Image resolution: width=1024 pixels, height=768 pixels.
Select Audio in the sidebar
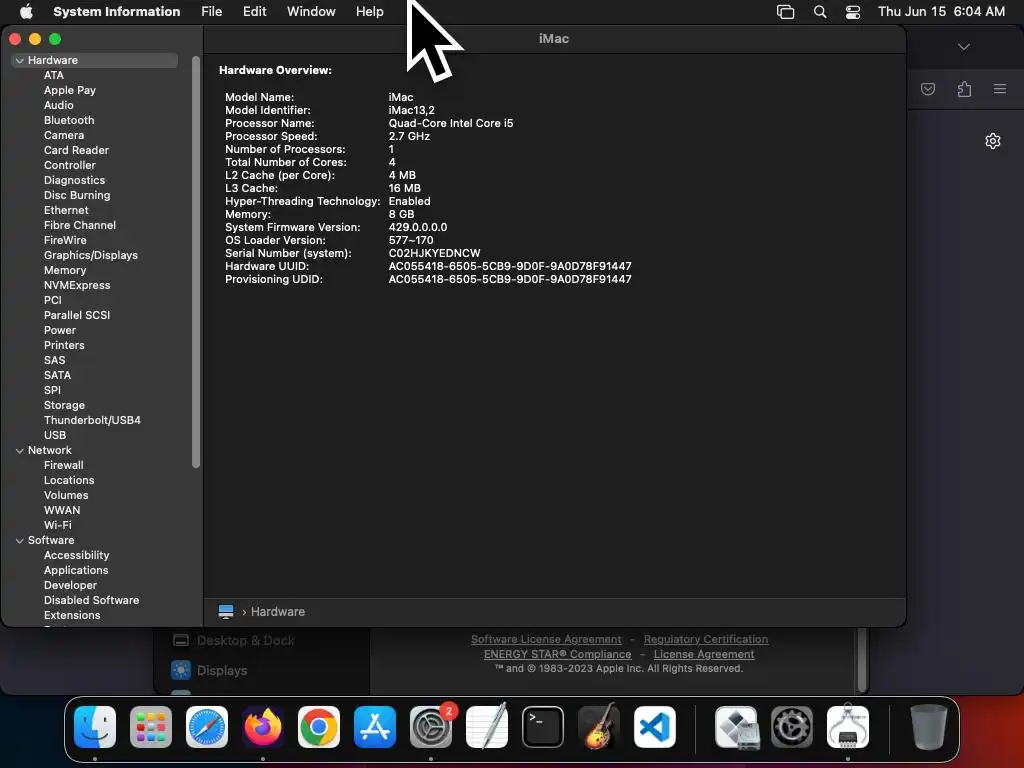pos(59,105)
